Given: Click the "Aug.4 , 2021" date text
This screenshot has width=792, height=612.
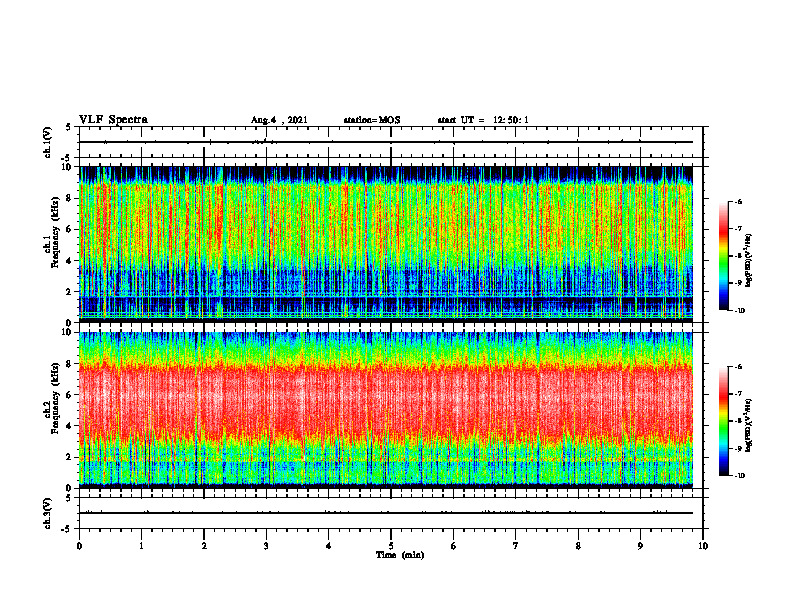Looking at the screenshot, I should [279, 120].
